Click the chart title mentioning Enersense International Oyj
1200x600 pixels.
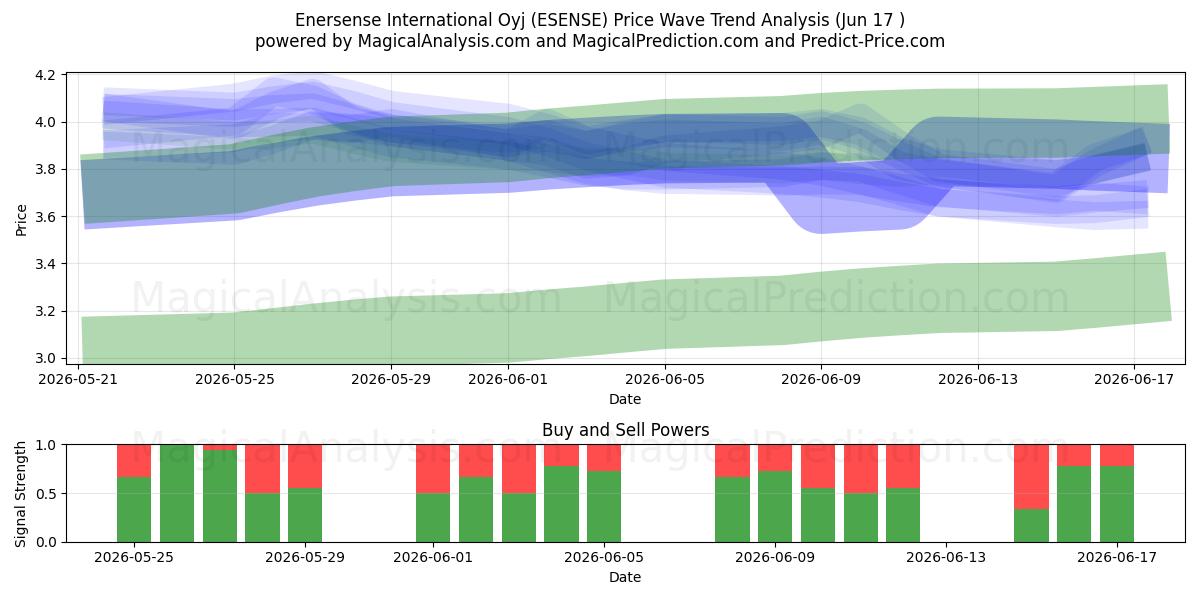tap(600, 20)
